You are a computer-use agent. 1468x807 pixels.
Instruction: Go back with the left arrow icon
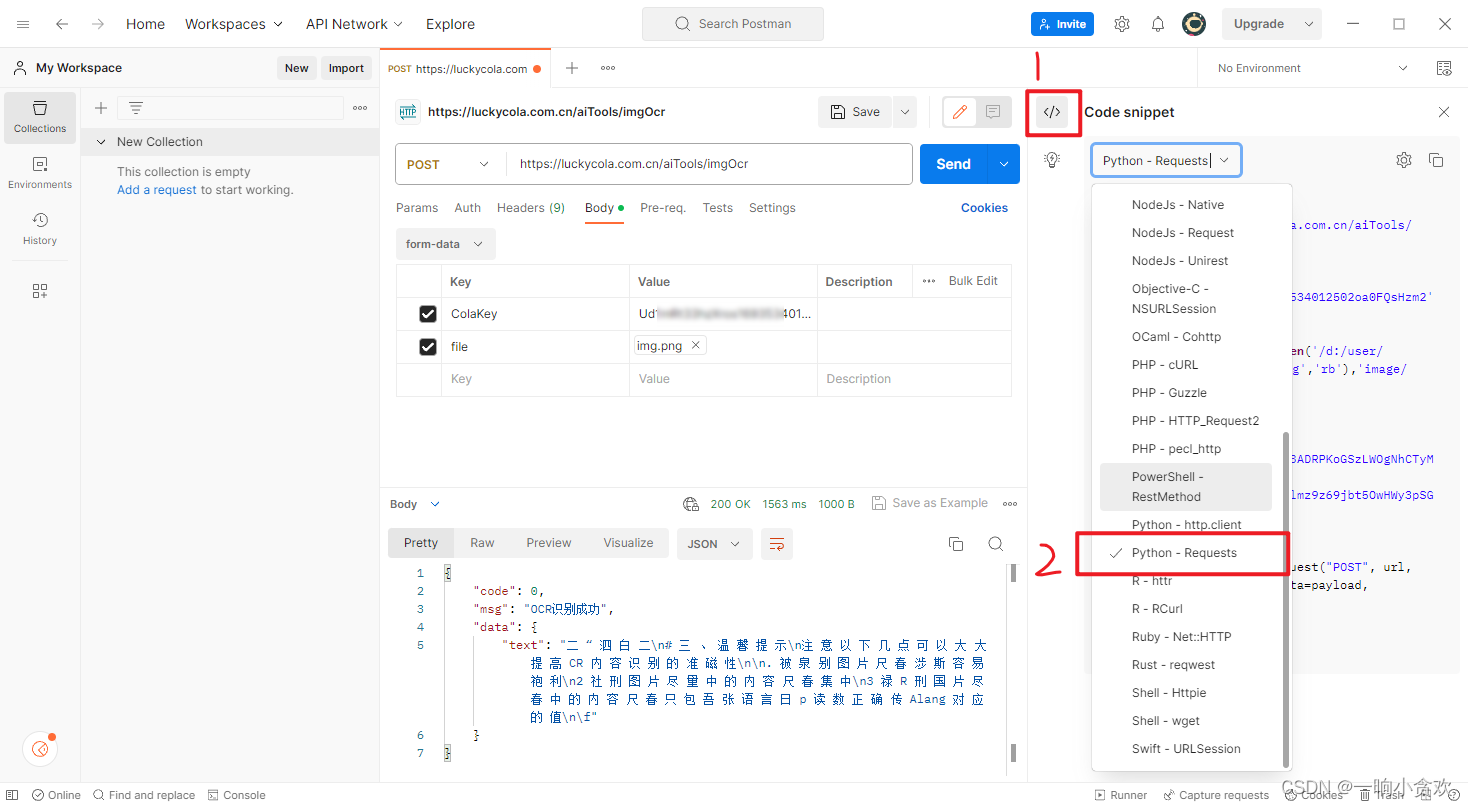tap(62, 24)
